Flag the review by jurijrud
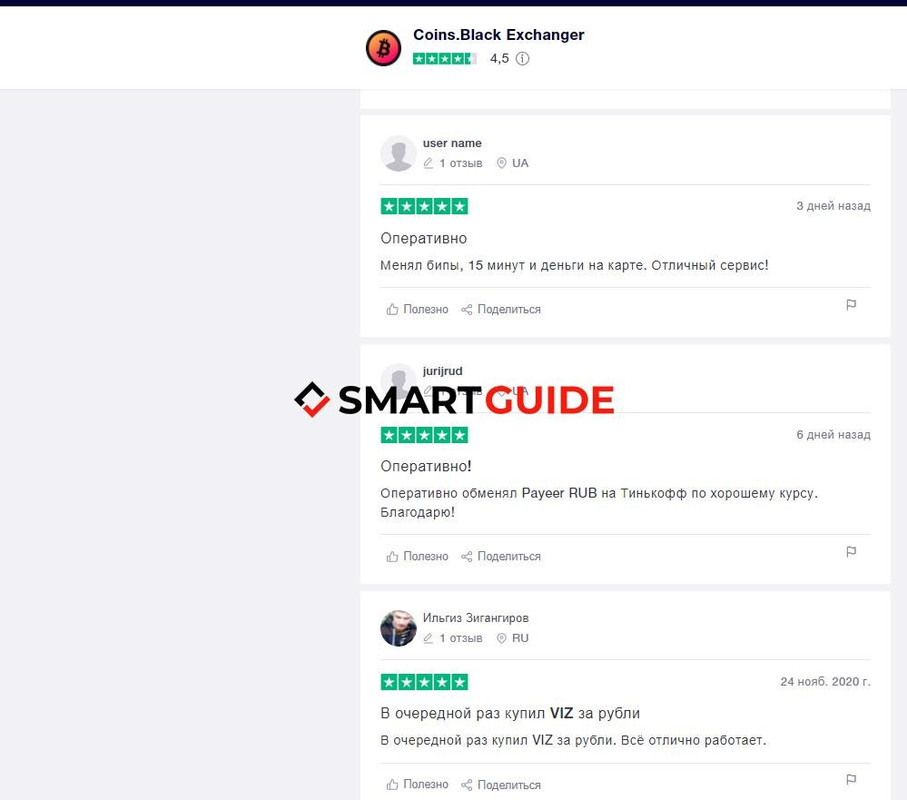This screenshot has height=800, width=907. click(x=851, y=552)
